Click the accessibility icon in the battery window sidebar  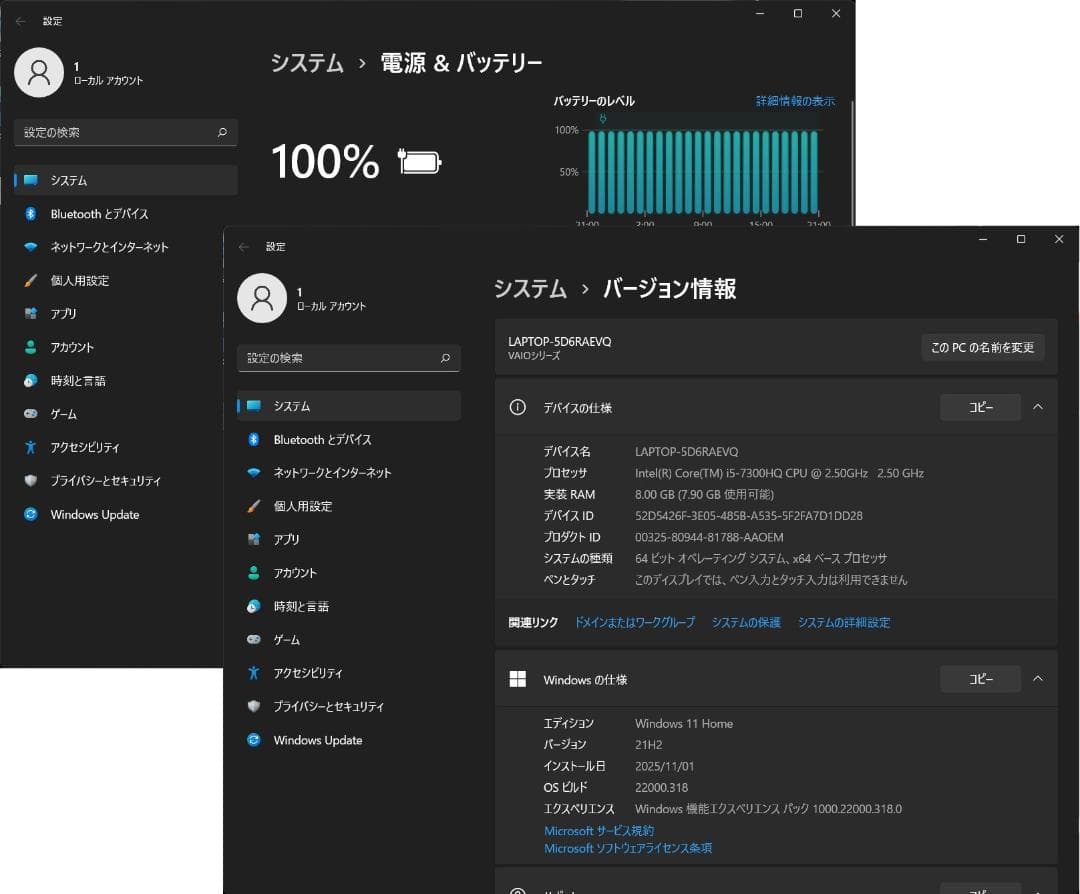(30, 447)
